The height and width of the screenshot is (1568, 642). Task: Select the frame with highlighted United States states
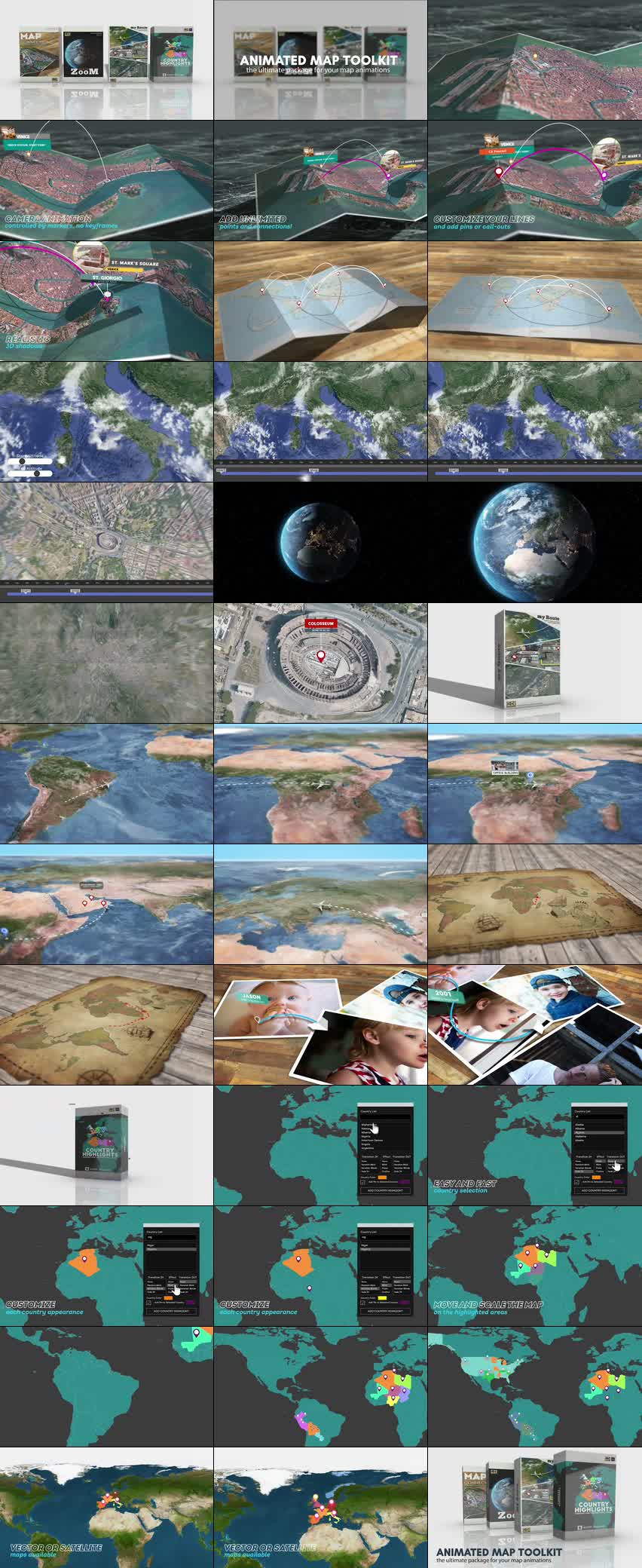click(535, 1387)
